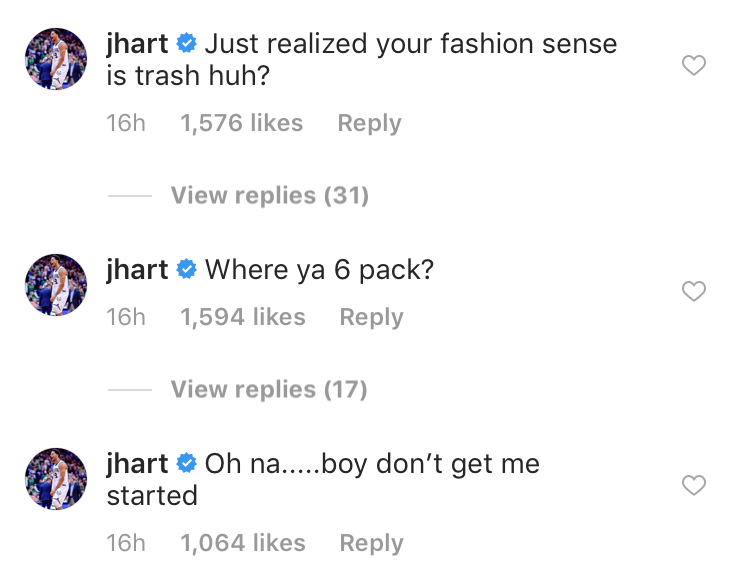This screenshot has width=750, height=576.
Task: Reply to "Where ya 6 pack?" comment
Action: 371,317
